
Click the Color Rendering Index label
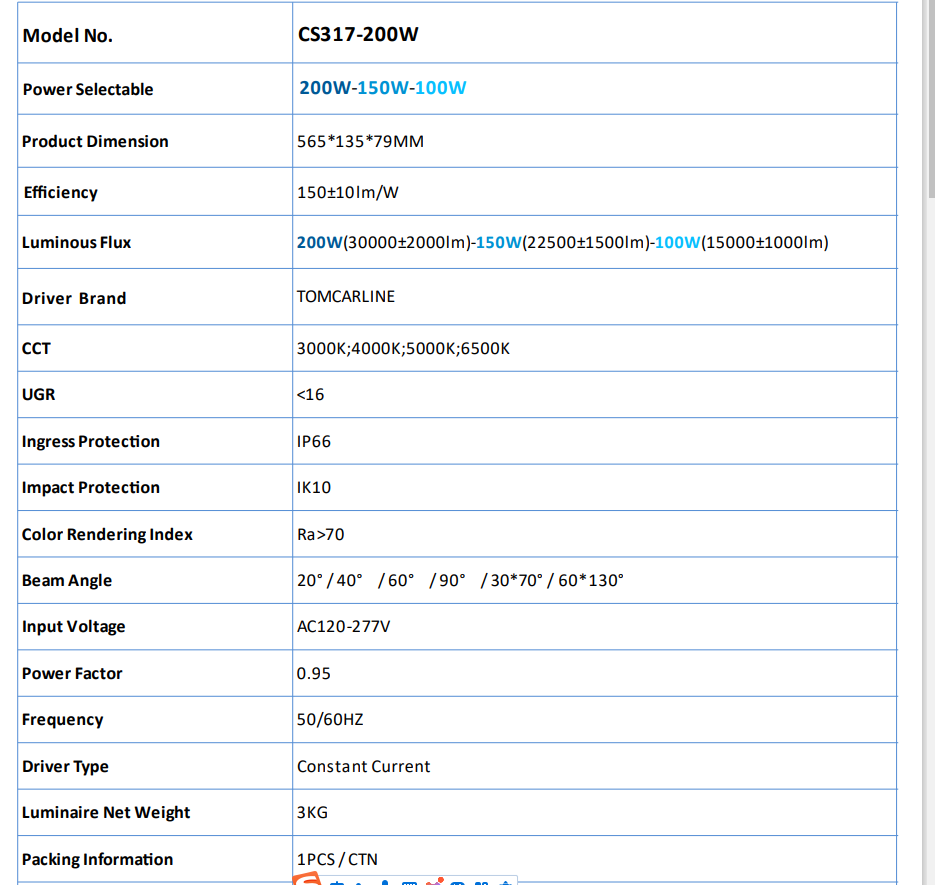point(107,534)
